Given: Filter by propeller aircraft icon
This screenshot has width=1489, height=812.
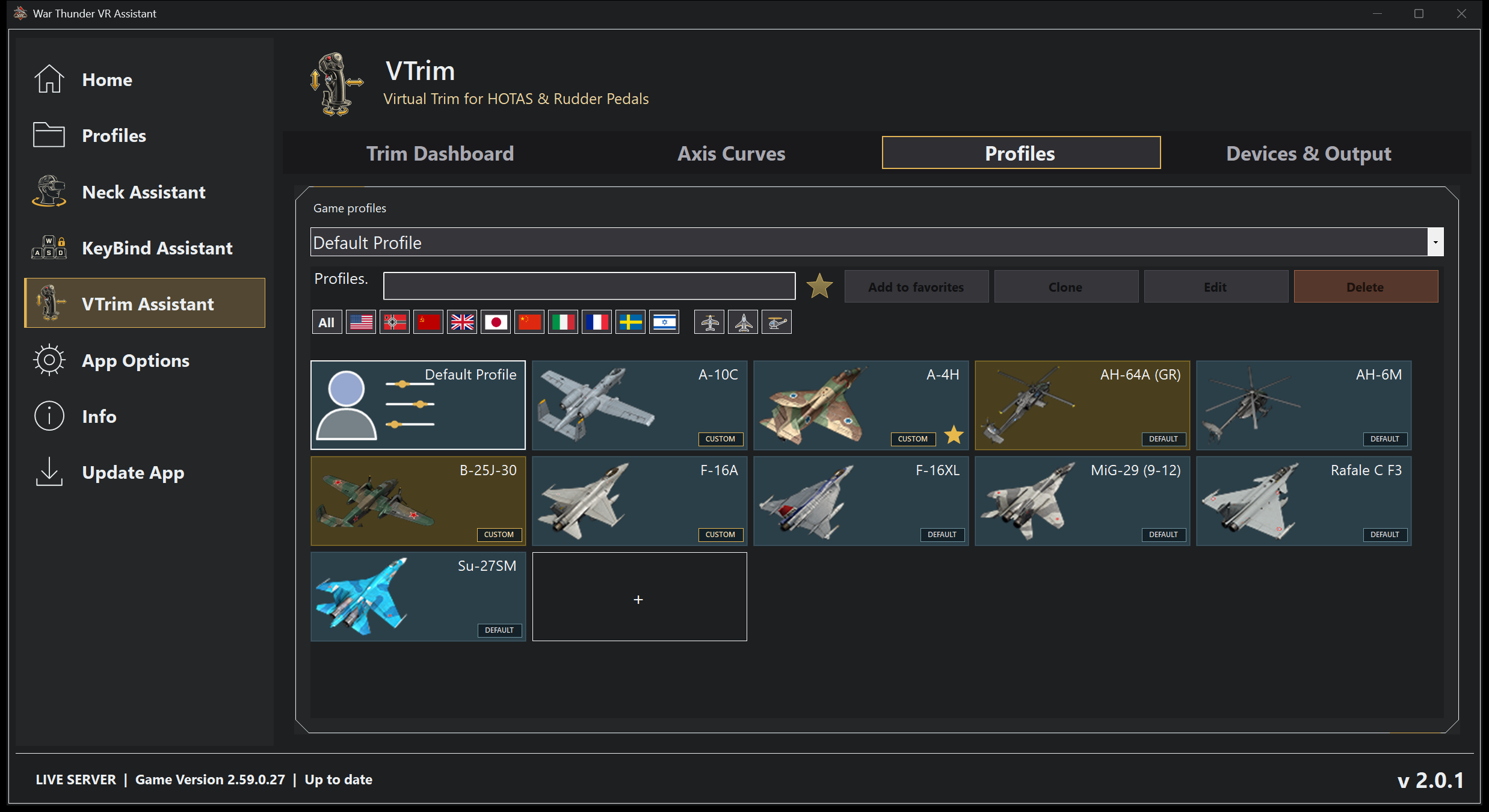Looking at the screenshot, I should pyautogui.click(x=709, y=322).
